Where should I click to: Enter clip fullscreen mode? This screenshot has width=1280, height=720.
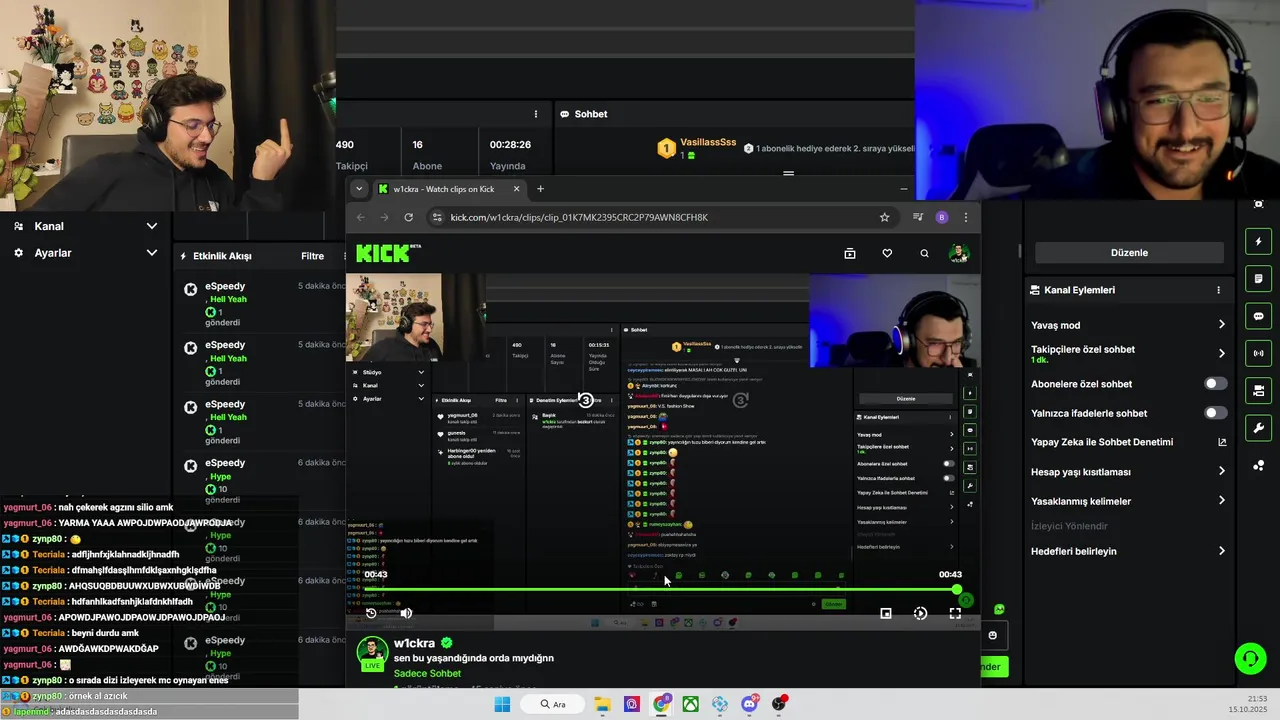955,613
